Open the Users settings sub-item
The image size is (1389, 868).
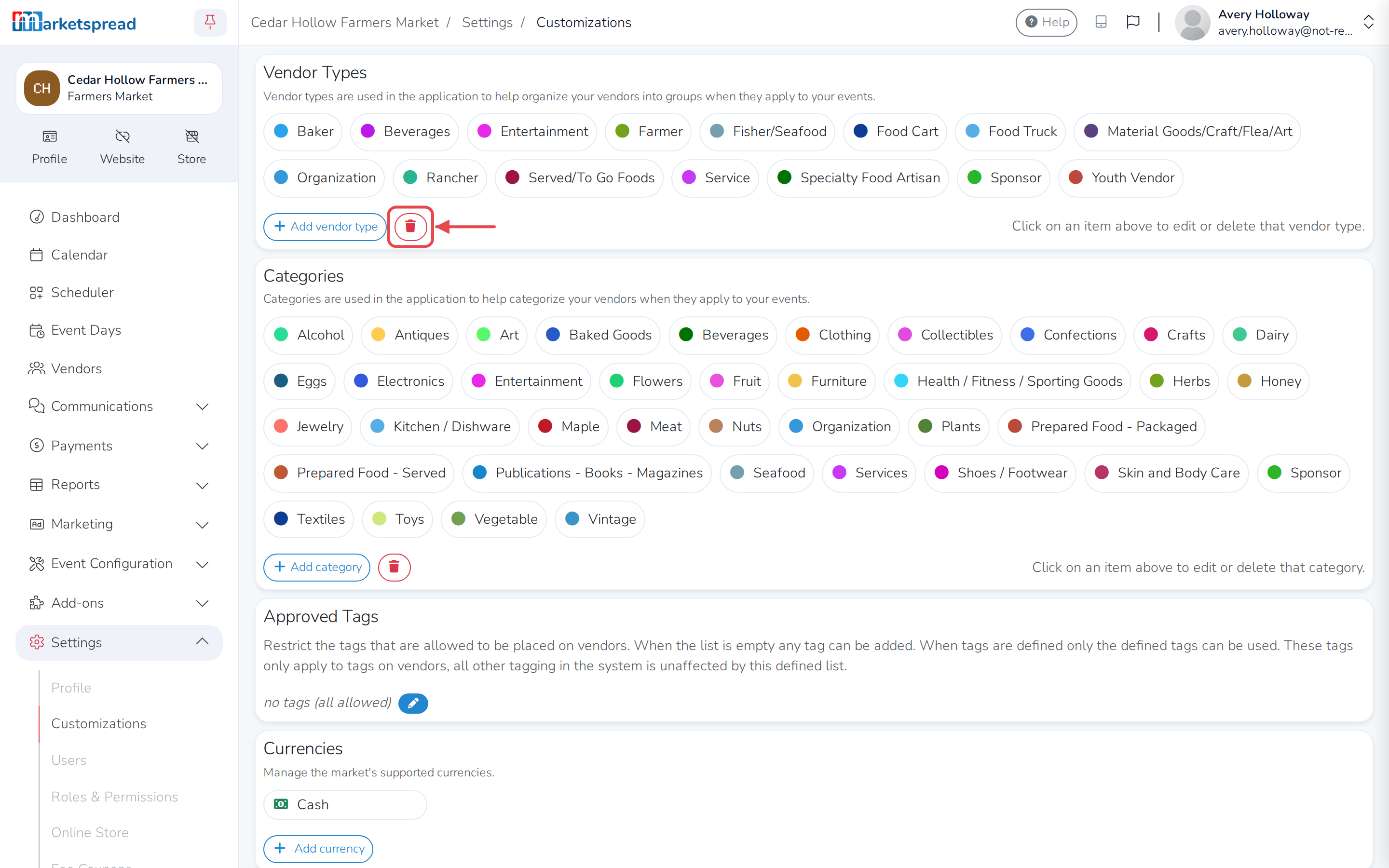coord(69,760)
